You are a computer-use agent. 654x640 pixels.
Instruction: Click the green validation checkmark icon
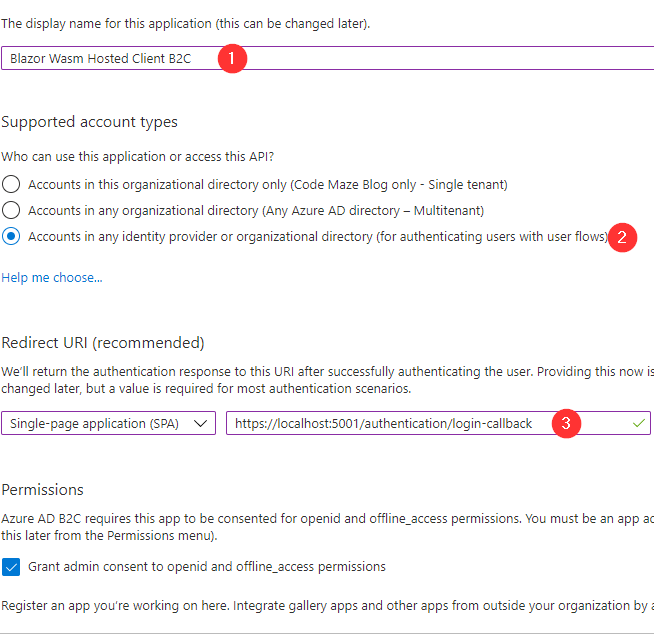639,423
